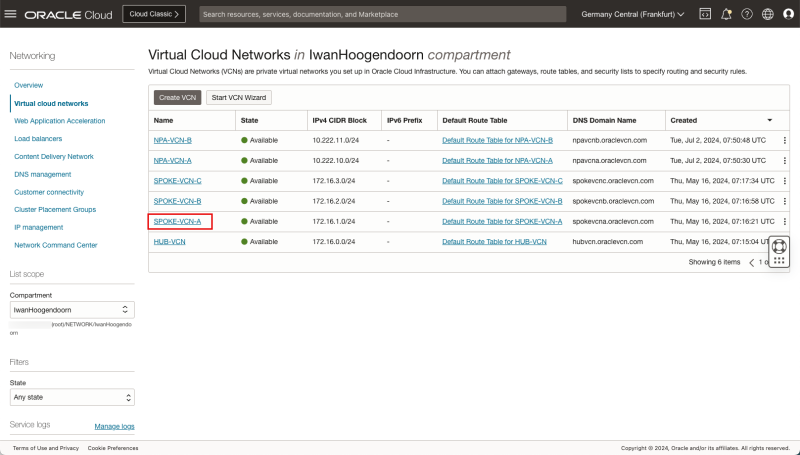Image resolution: width=800 pixels, height=455 pixels.
Task: Start the VCN Wizard
Action: pyautogui.click(x=239, y=97)
